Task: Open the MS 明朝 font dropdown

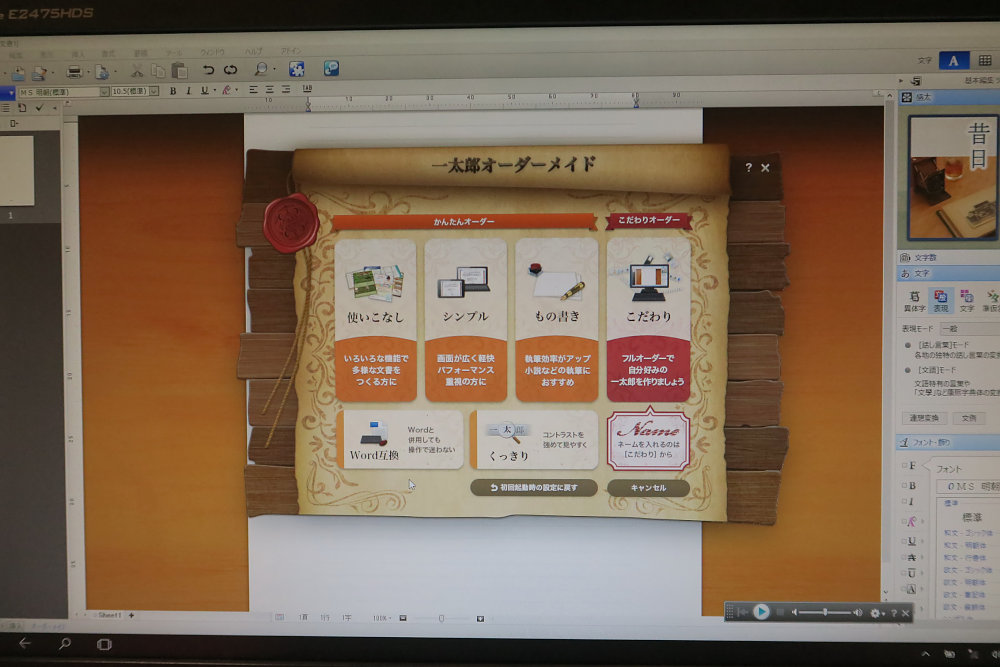Action: coord(105,92)
